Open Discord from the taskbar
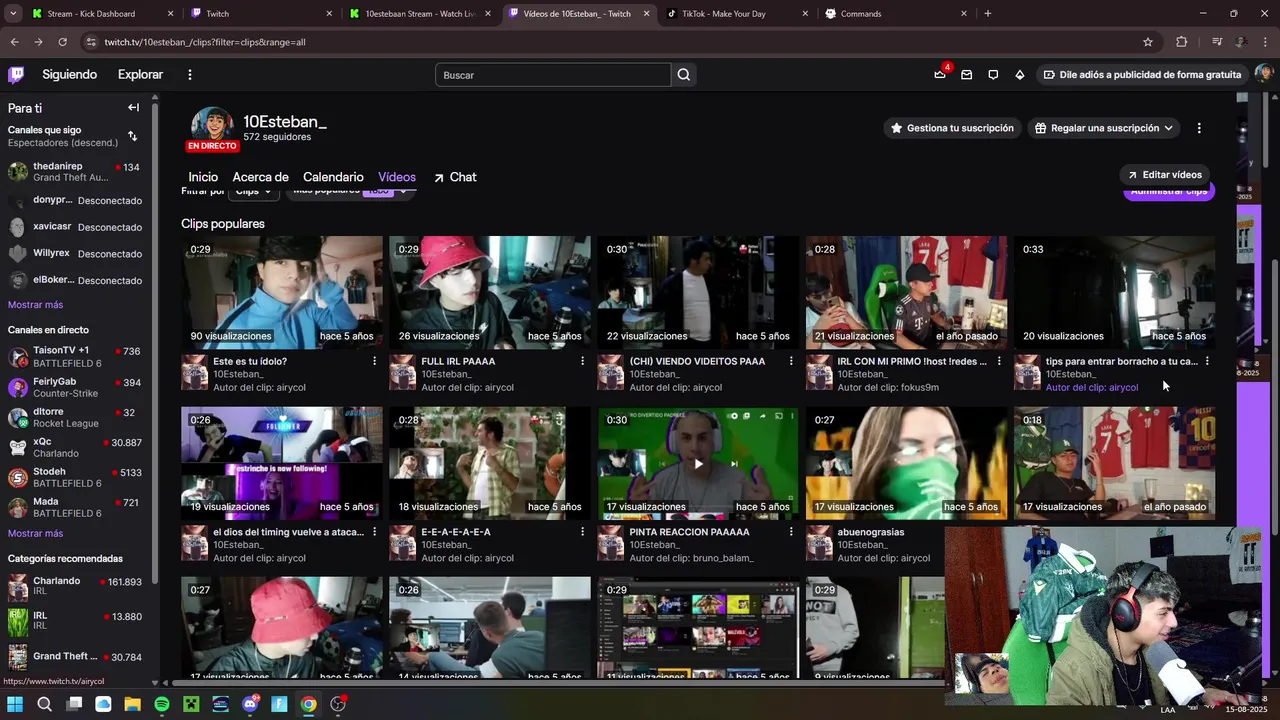 (250, 704)
